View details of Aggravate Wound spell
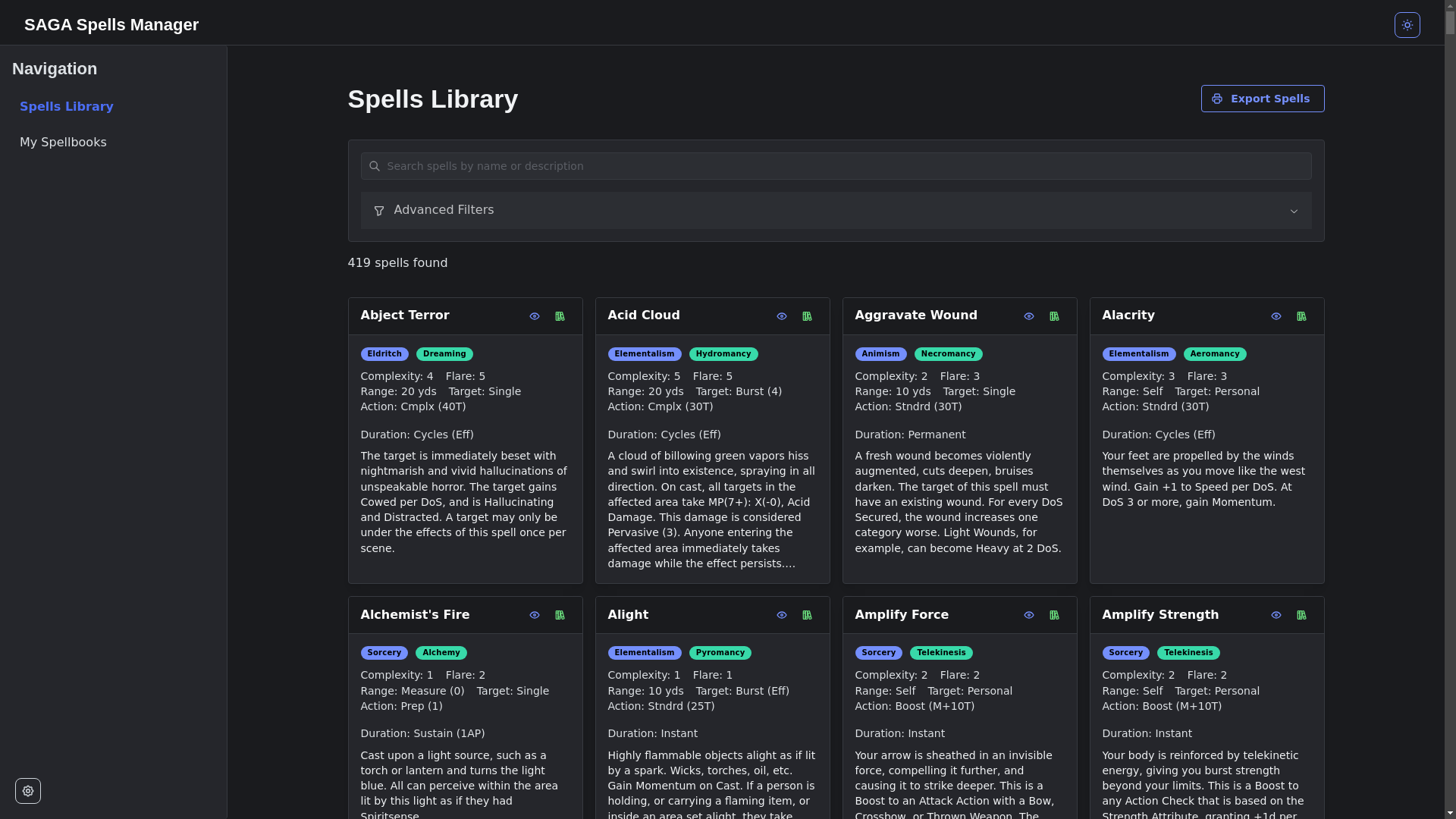The image size is (1456, 819). click(x=1029, y=316)
